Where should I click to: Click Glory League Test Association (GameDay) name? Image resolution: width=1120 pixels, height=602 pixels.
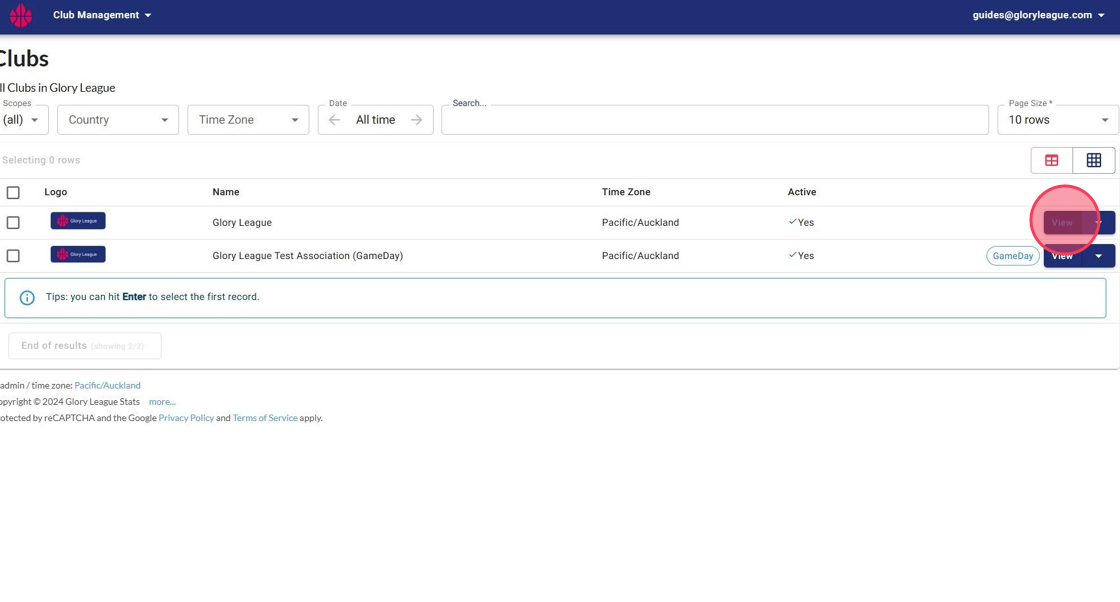(307, 256)
